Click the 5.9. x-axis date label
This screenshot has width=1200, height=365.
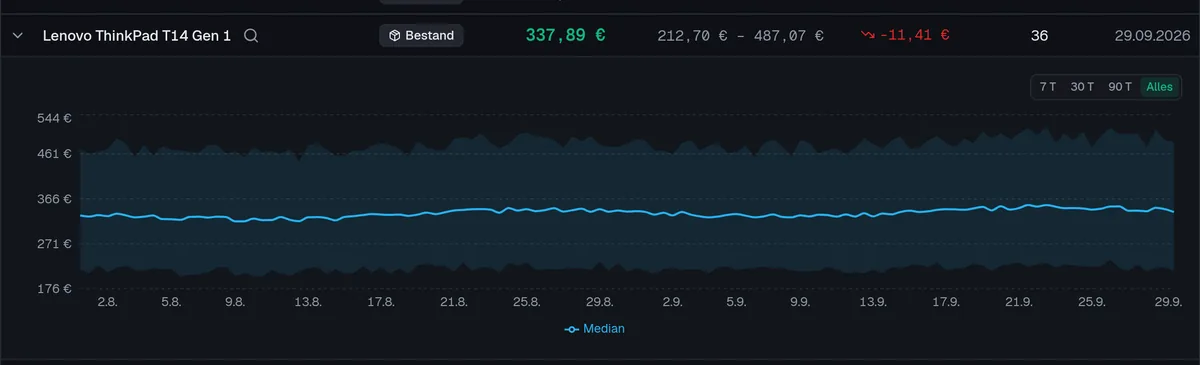[x=736, y=301]
